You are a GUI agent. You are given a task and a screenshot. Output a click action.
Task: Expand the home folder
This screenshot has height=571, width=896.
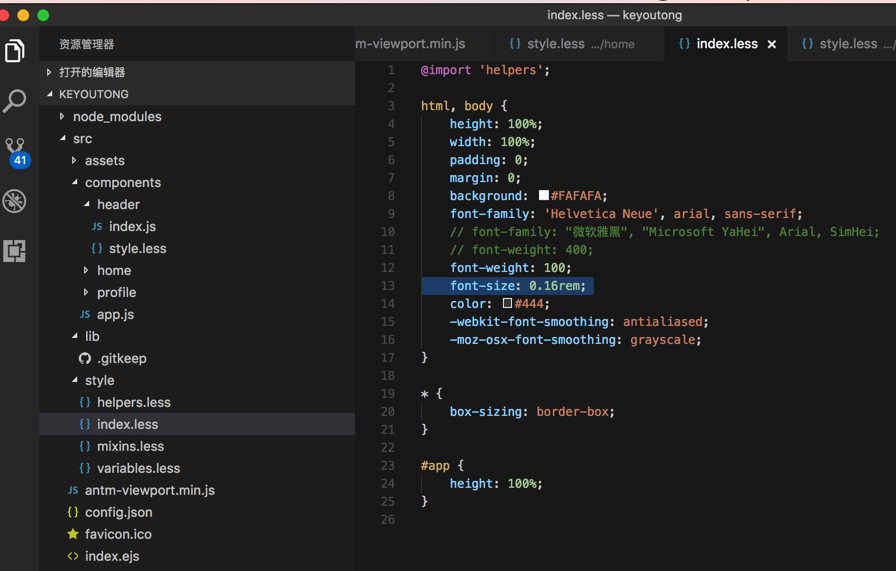tap(87, 271)
